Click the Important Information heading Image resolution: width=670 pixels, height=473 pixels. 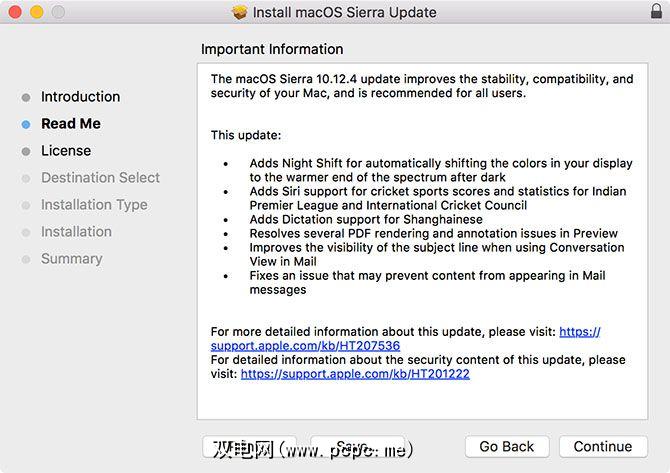pyautogui.click(x=272, y=49)
